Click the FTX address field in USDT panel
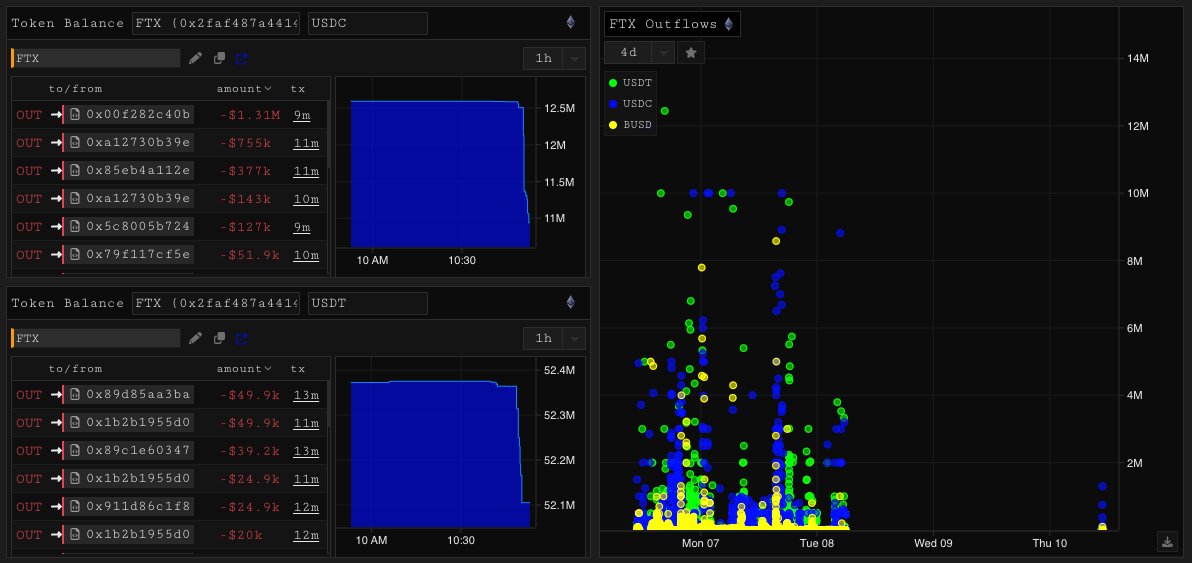This screenshot has width=1192, height=563. click(x=216, y=303)
